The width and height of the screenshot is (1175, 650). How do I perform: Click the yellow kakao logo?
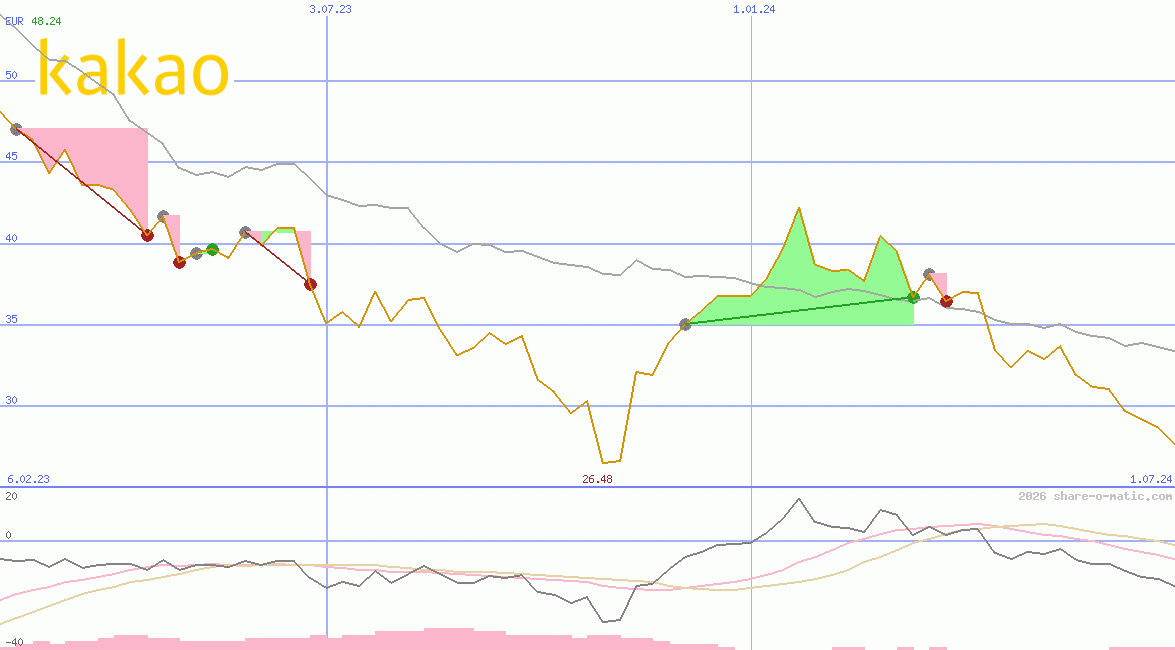[x=134, y=69]
